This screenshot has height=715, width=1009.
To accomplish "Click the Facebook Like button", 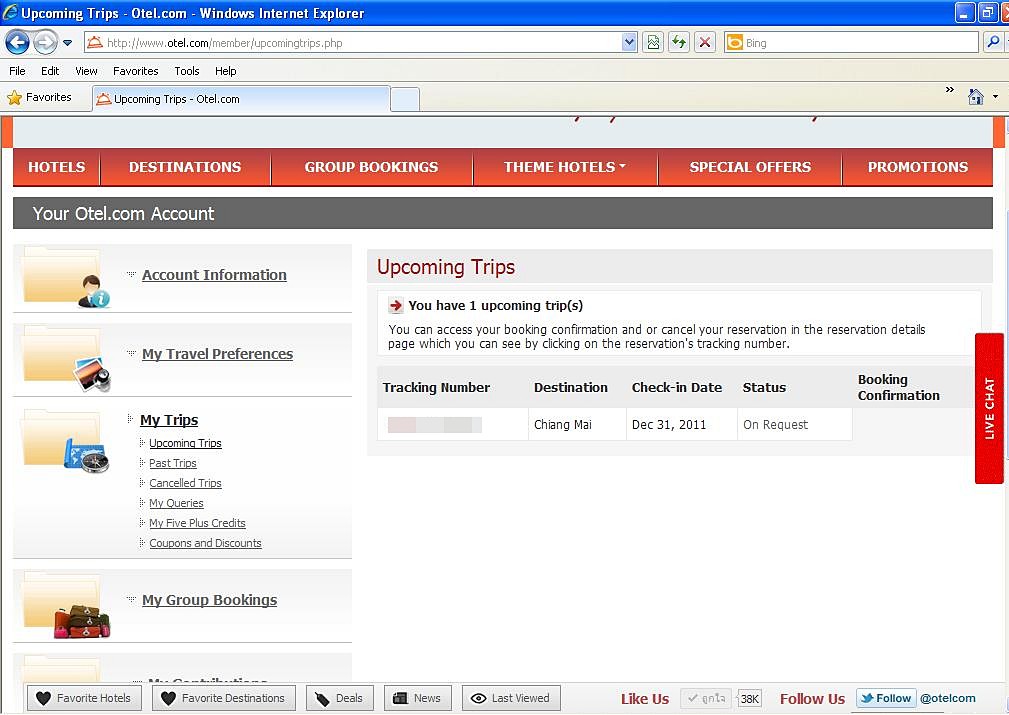I will (706, 698).
